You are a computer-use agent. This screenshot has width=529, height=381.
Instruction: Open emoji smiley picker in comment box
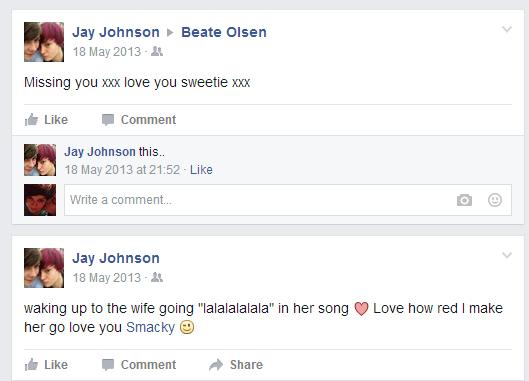[x=495, y=200]
